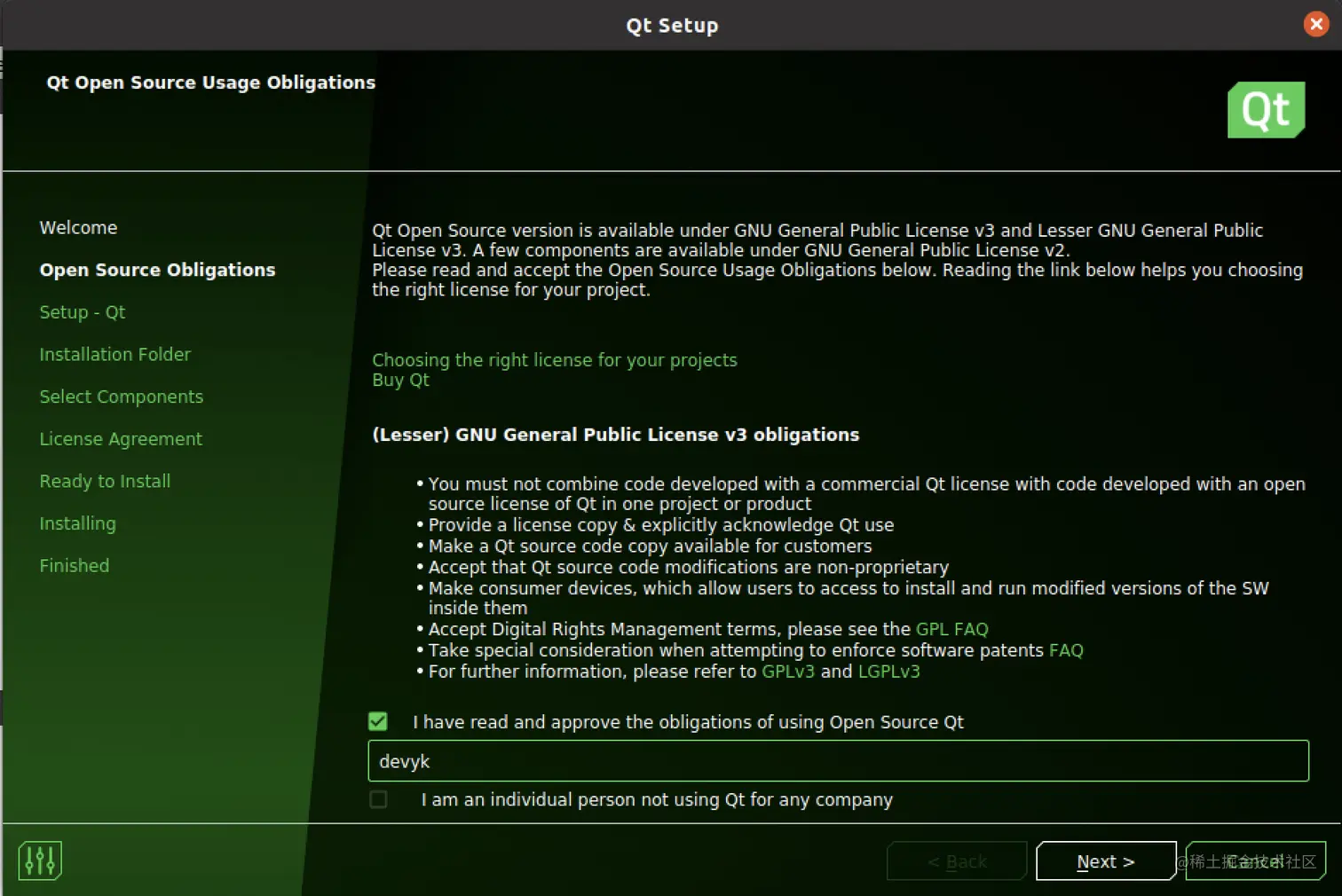Click the Make a Qt source code copy bullet
The image size is (1342, 896).
tap(650, 546)
